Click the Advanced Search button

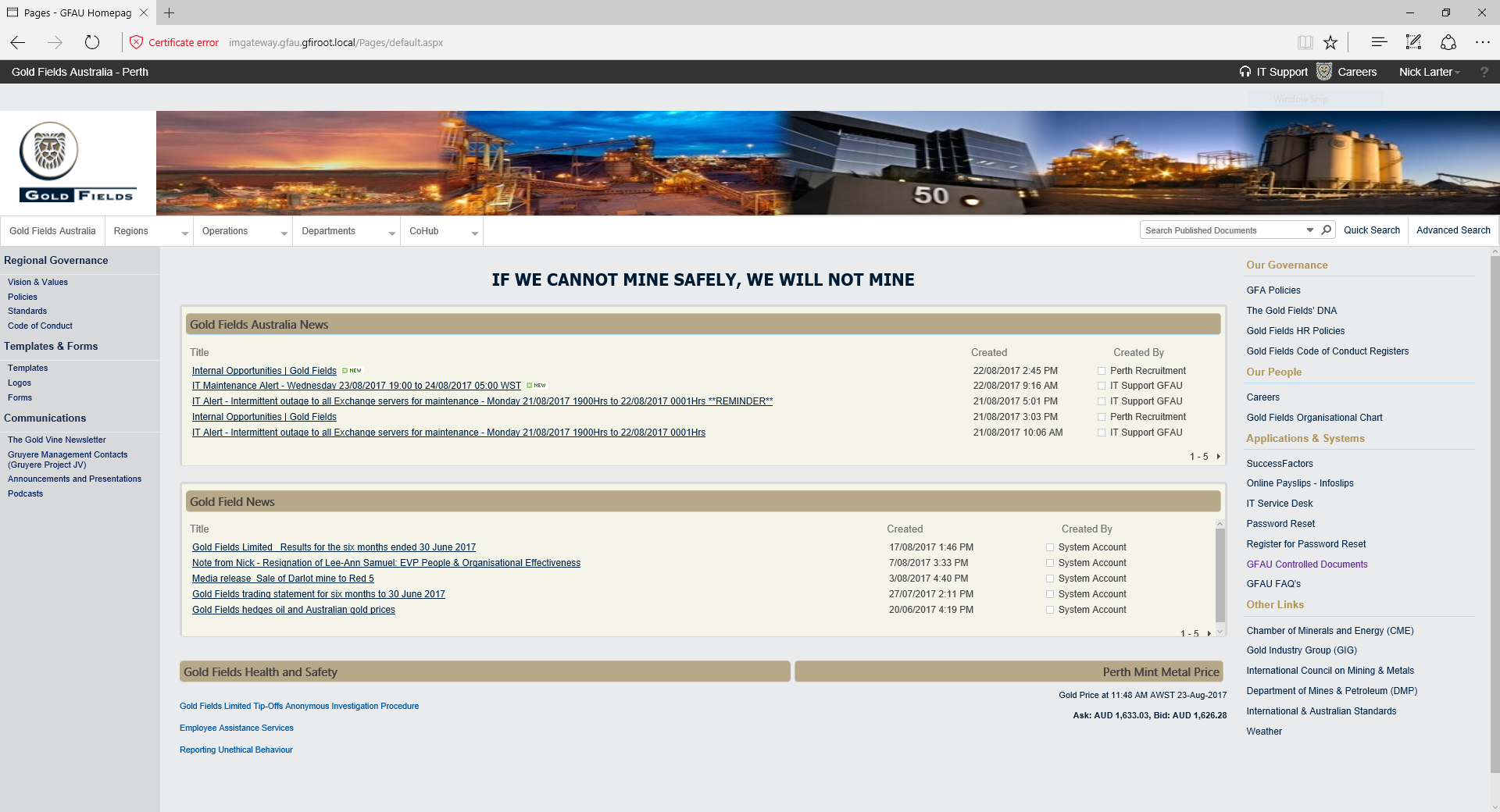click(x=1453, y=230)
